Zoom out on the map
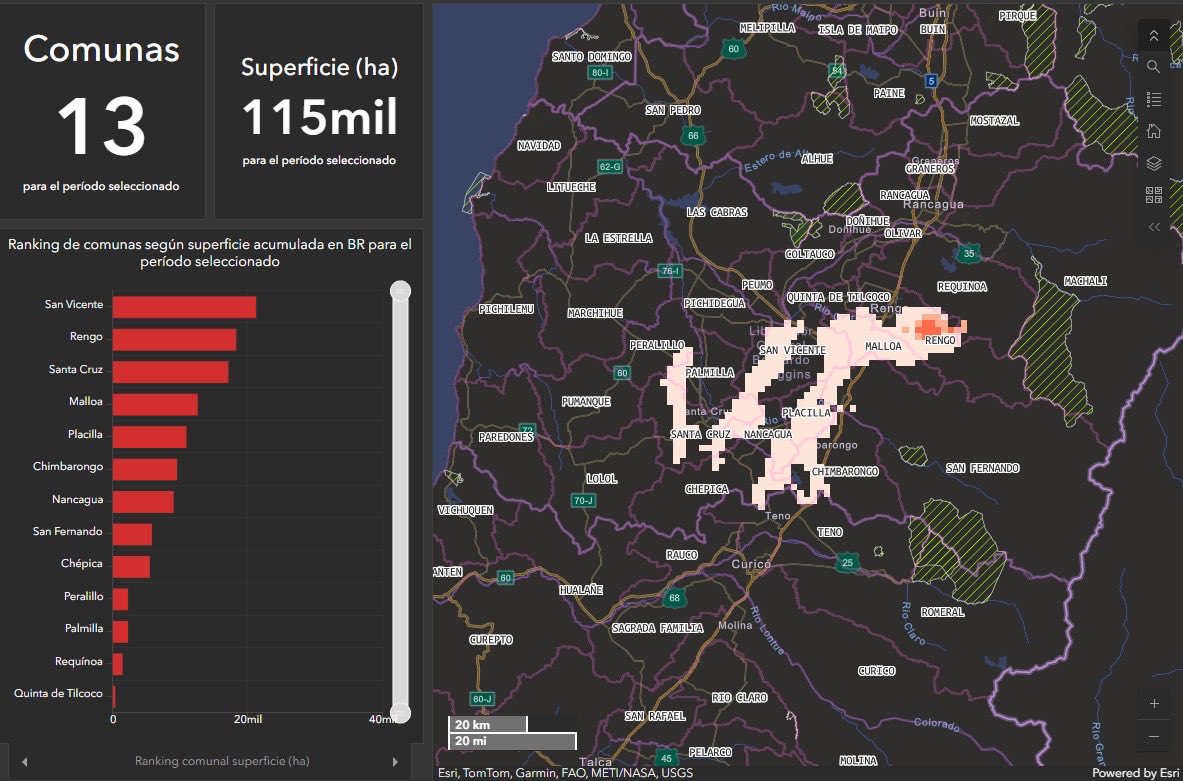Image resolution: width=1183 pixels, height=781 pixels. tap(1154, 736)
